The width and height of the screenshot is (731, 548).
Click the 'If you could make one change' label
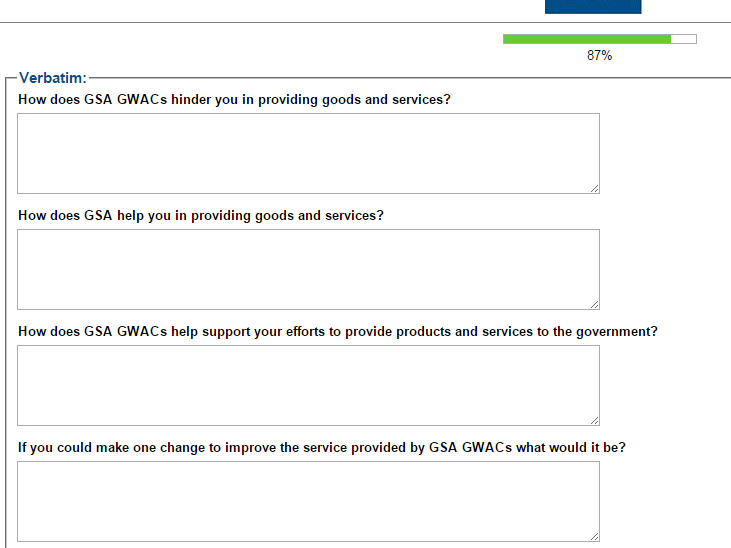click(321, 448)
